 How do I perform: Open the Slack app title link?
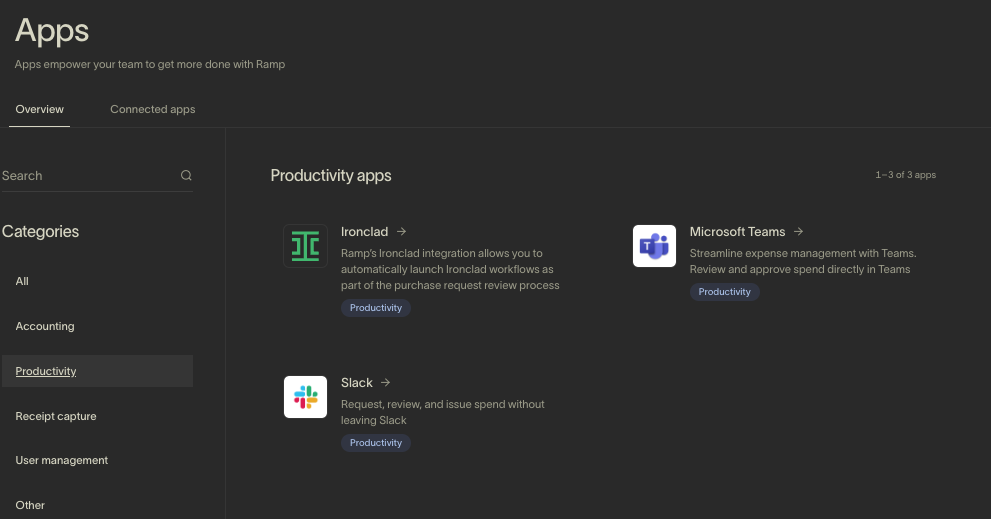356,382
